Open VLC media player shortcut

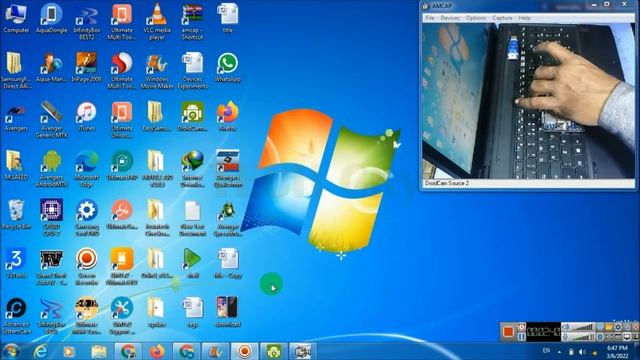(x=157, y=22)
